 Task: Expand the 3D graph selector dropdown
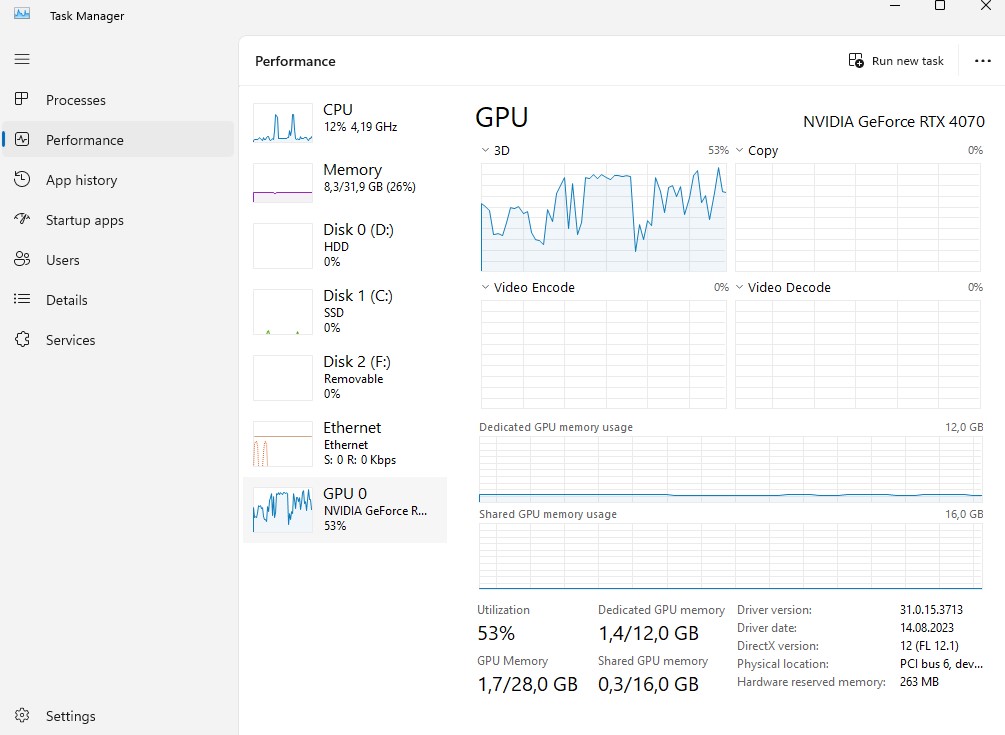[x=487, y=150]
